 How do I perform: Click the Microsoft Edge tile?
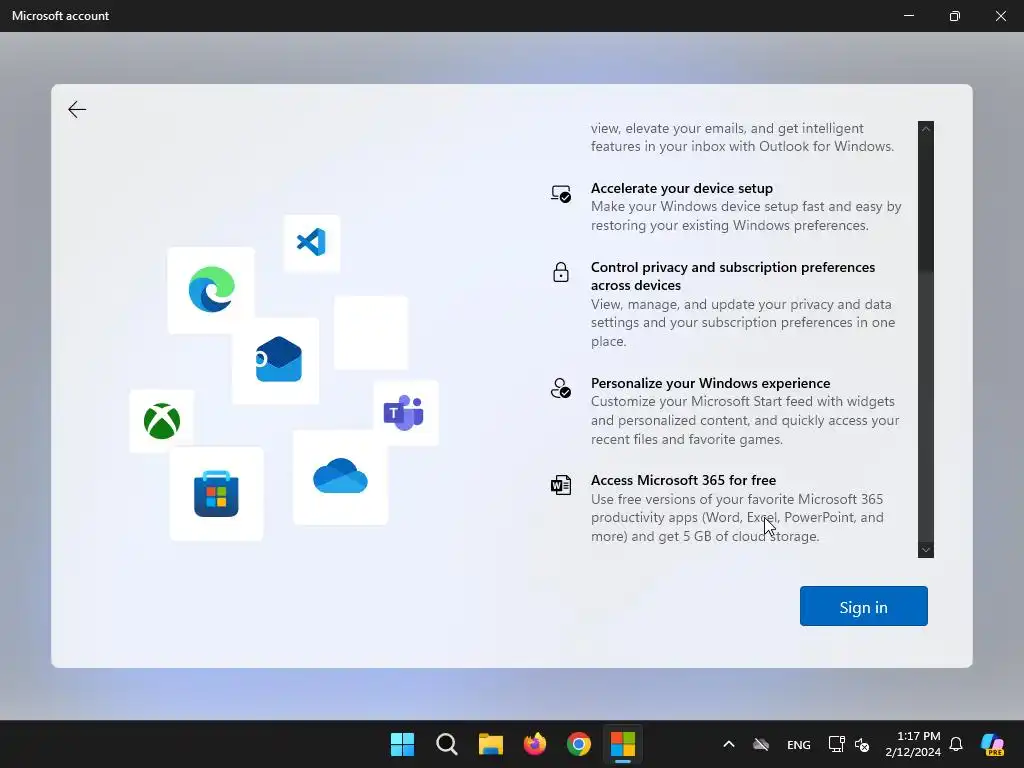(x=211, y=290)
